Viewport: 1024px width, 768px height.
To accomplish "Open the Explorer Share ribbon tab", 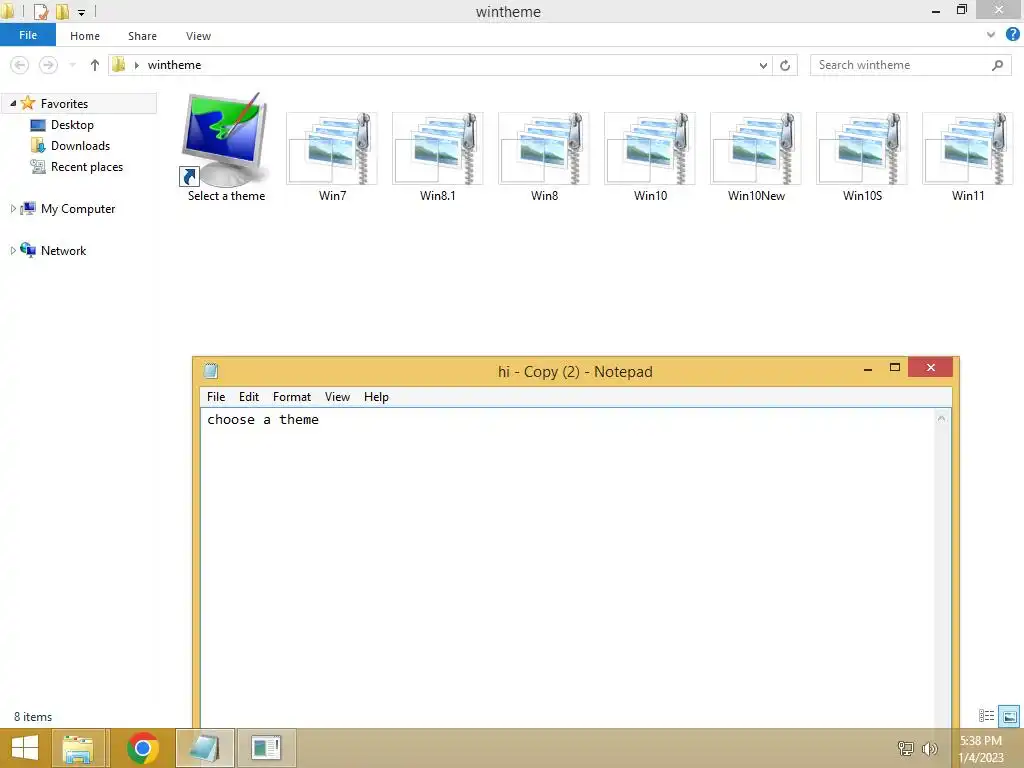I will pos(142,36).
